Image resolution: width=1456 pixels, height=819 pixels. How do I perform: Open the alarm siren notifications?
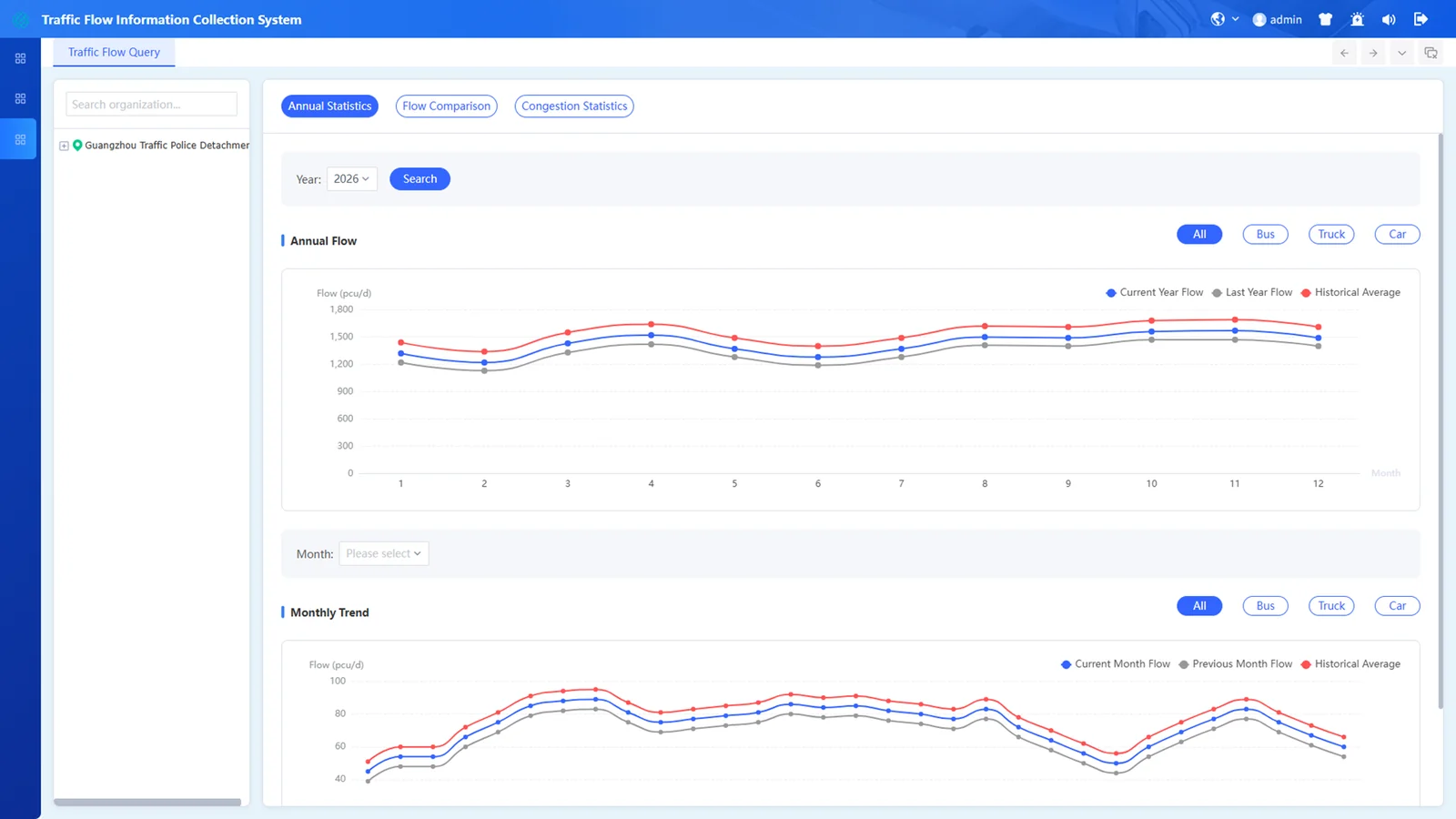point(1357,19)
